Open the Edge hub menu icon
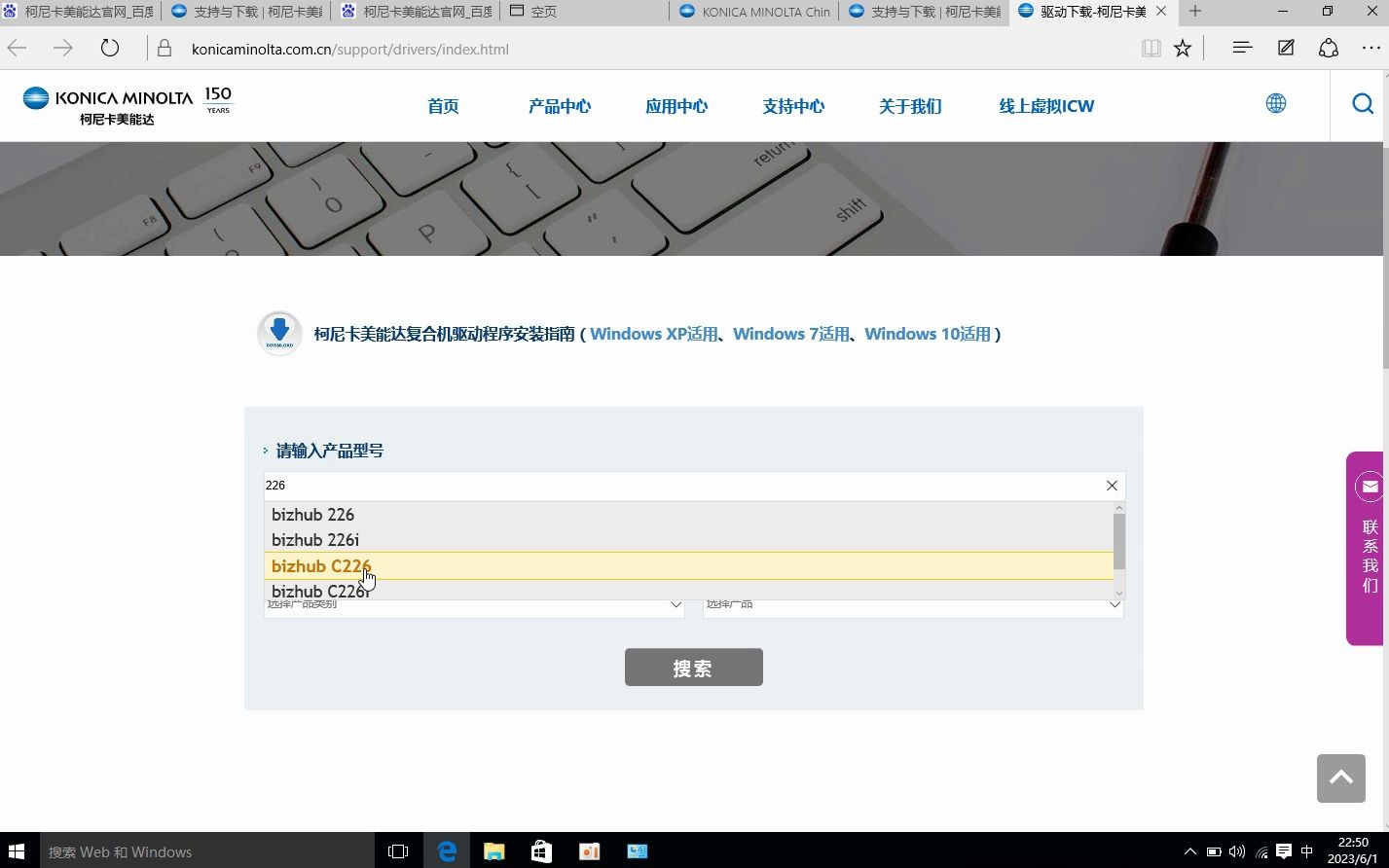Image resolution: width=1389 pixels, height=868 pixels. pyautogui.click(x=1242, y=48)
